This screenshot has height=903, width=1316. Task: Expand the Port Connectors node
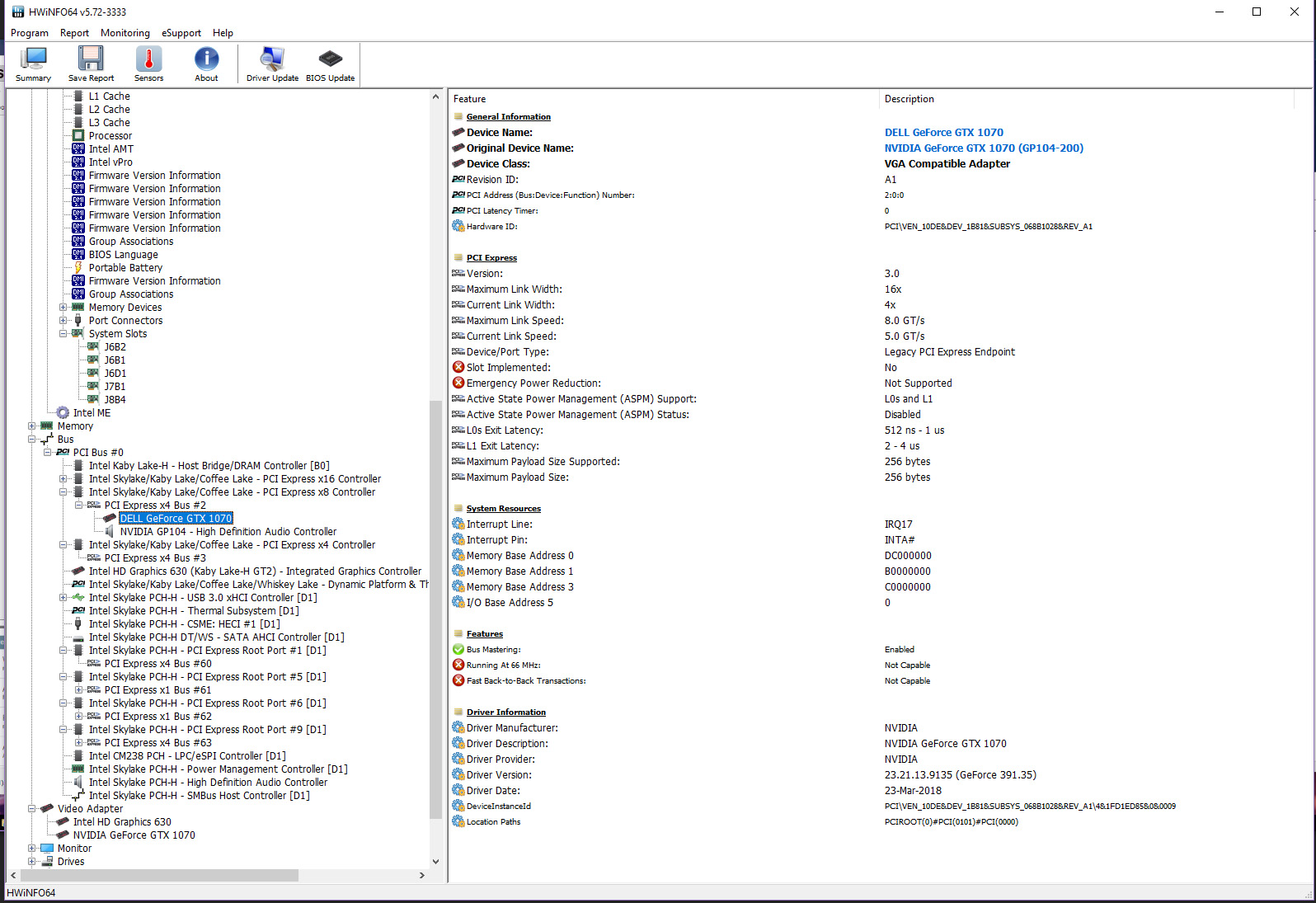(x=63, y=321)
